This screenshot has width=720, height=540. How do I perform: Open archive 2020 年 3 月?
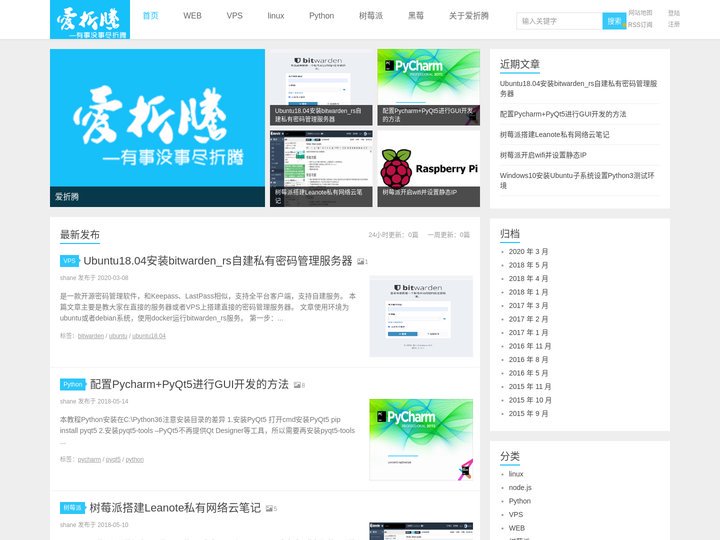(x=528, y=252)
